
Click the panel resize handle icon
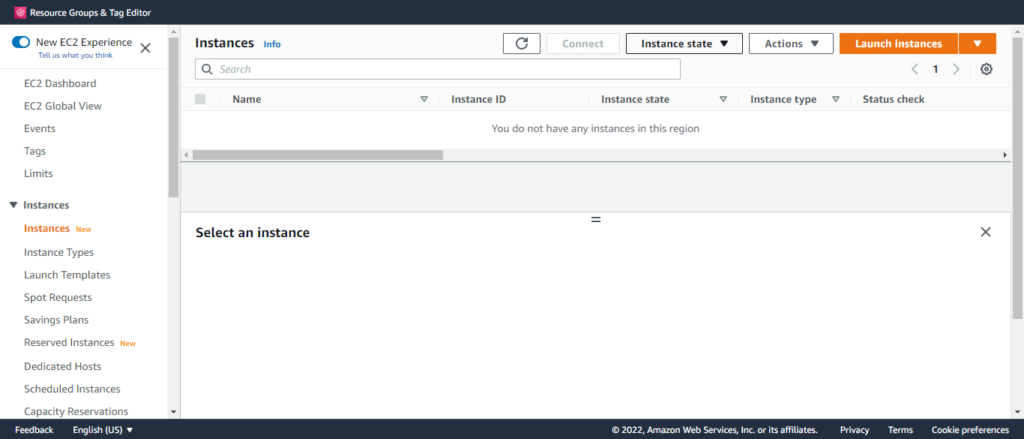tap(596, 220)
